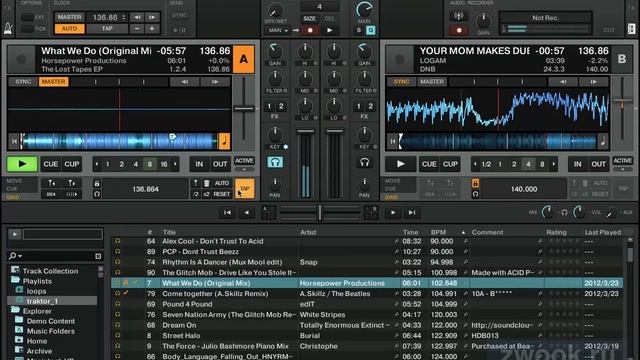This screenshot has height=360, width=640.
Task: Set loop IN point on Deck A
Action: [199, 164]
